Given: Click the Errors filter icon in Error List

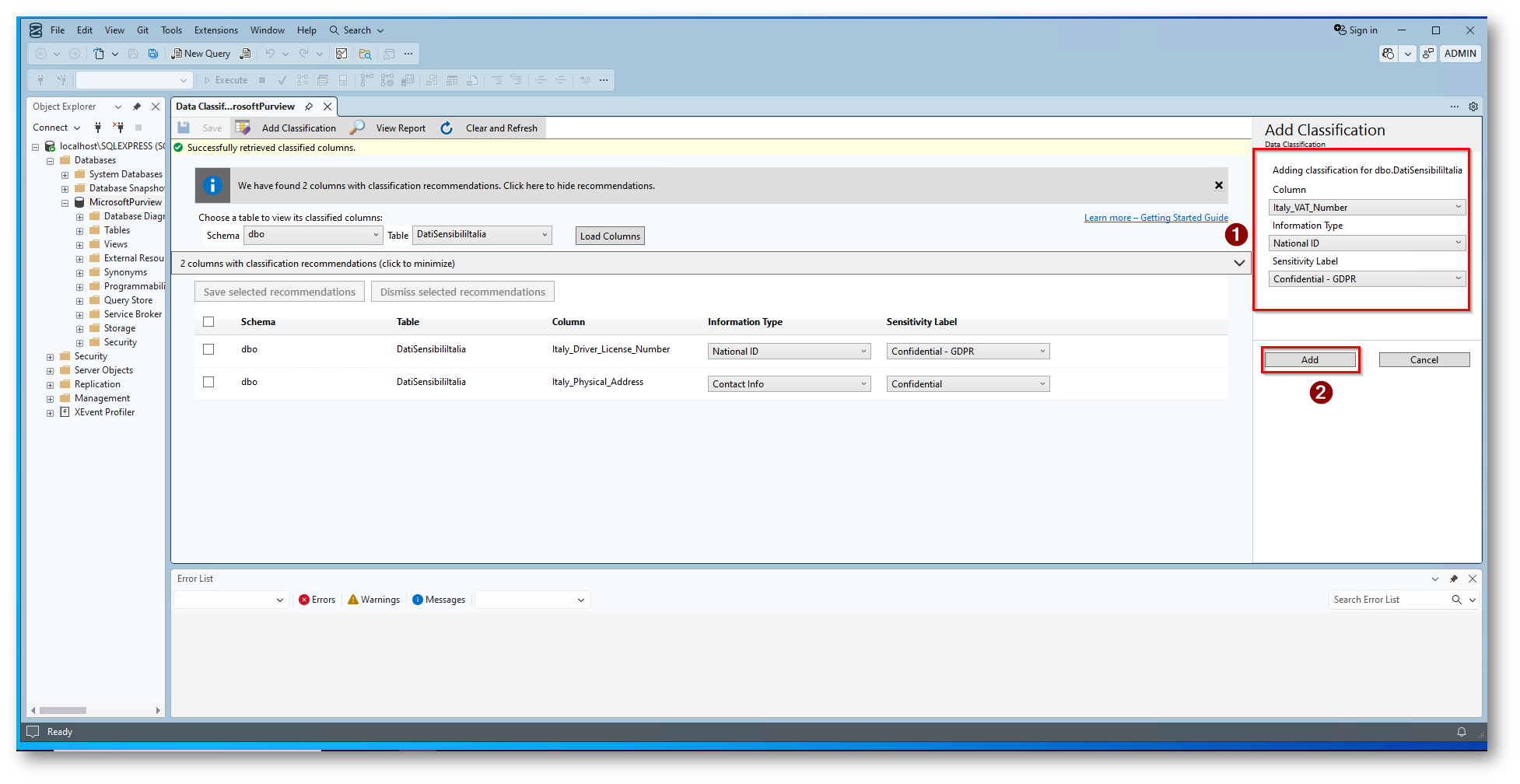Looking at the screenshot, I should point(304,600).
